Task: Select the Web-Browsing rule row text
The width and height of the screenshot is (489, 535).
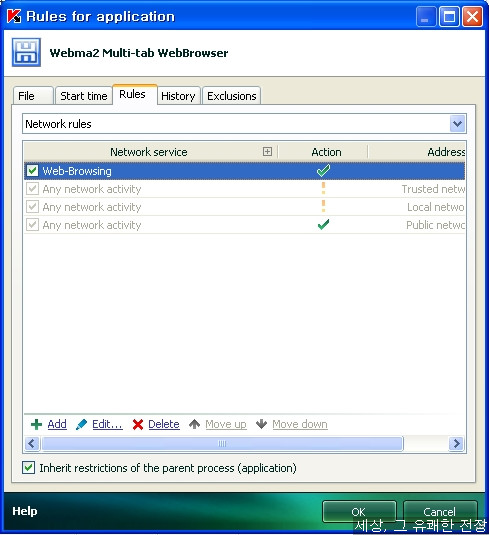Action: pyautogui.click(x=77, y=171)
